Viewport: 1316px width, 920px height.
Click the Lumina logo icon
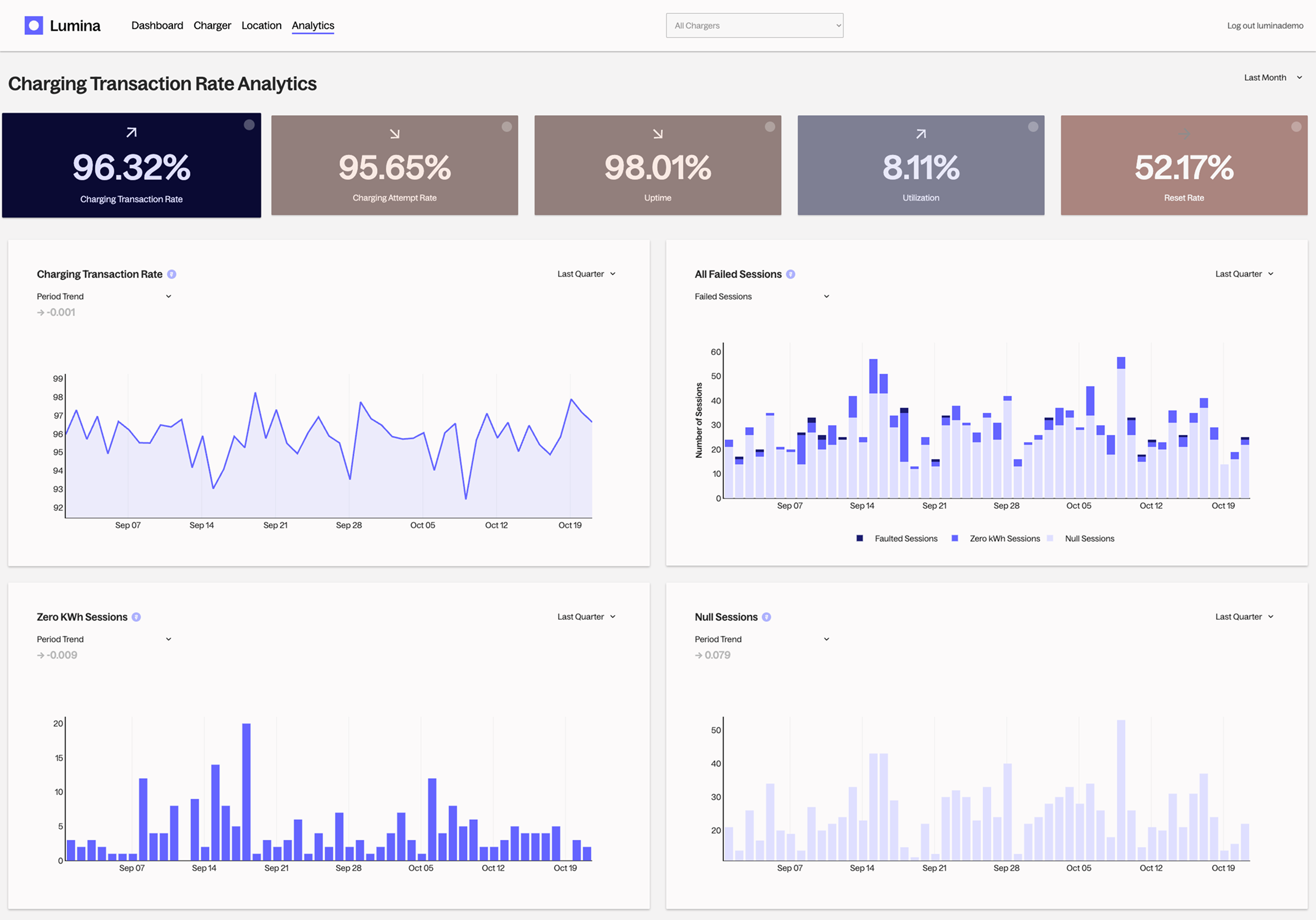click(34, 25)
